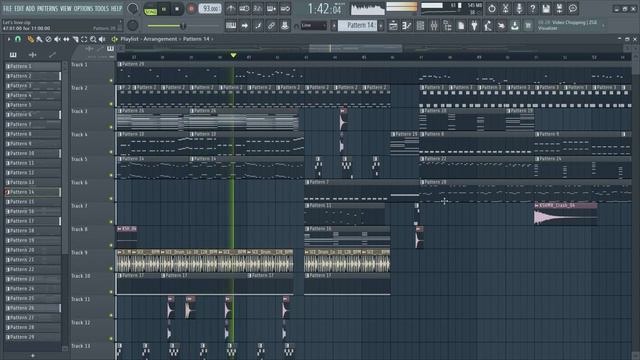This screenshot has height=360, width=640.
Task: Open the Browser icon in toolbar
Action: (447, 26)
